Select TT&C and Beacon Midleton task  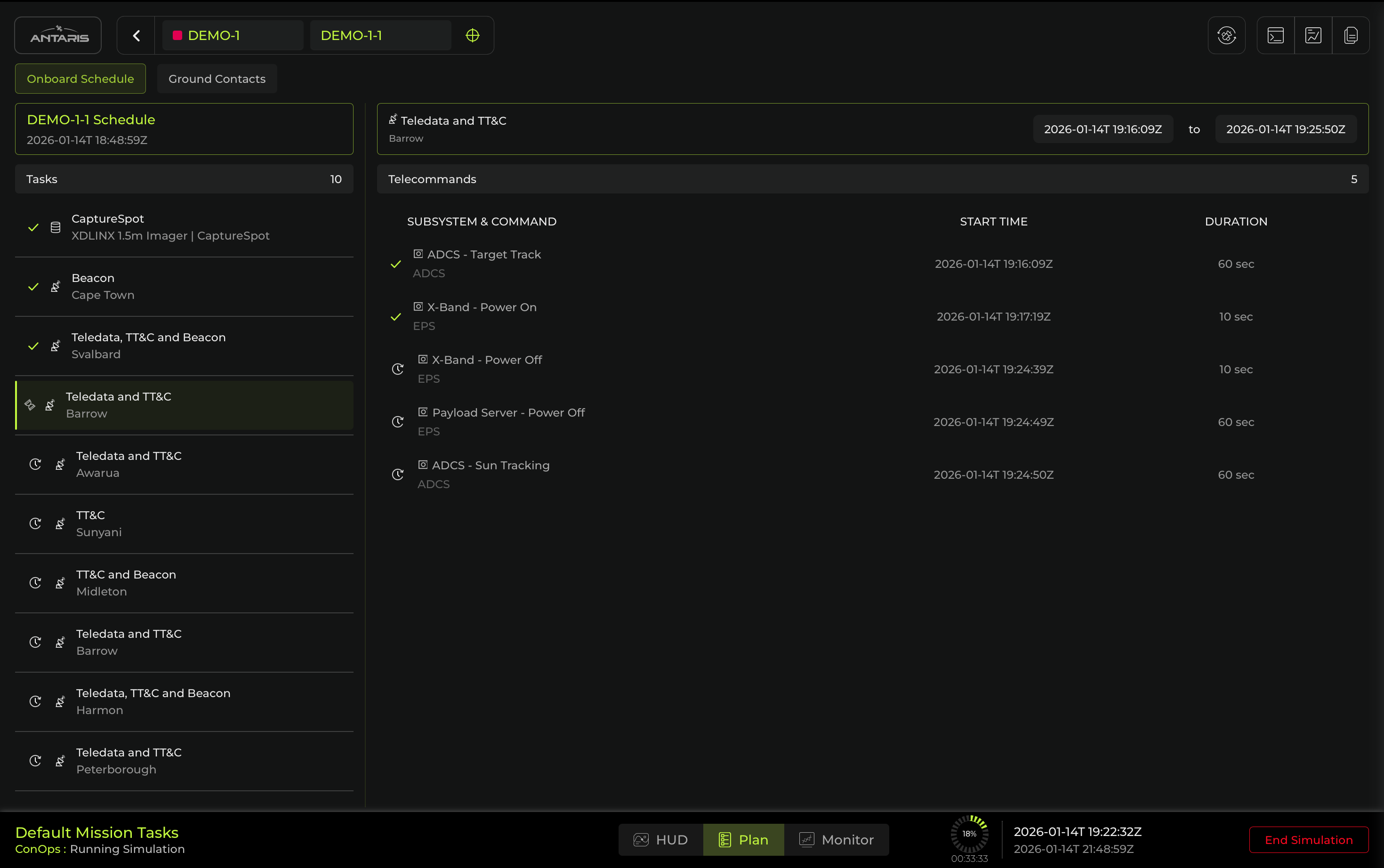tap(184, 583)
